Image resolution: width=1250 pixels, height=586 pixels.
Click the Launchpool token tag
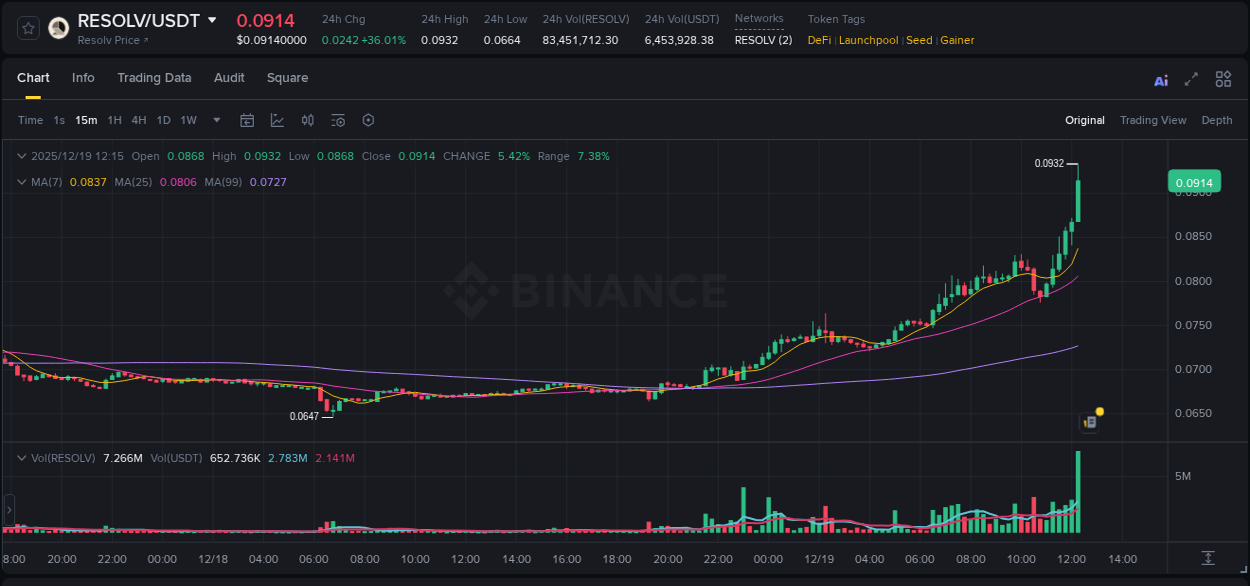(868, 40)
